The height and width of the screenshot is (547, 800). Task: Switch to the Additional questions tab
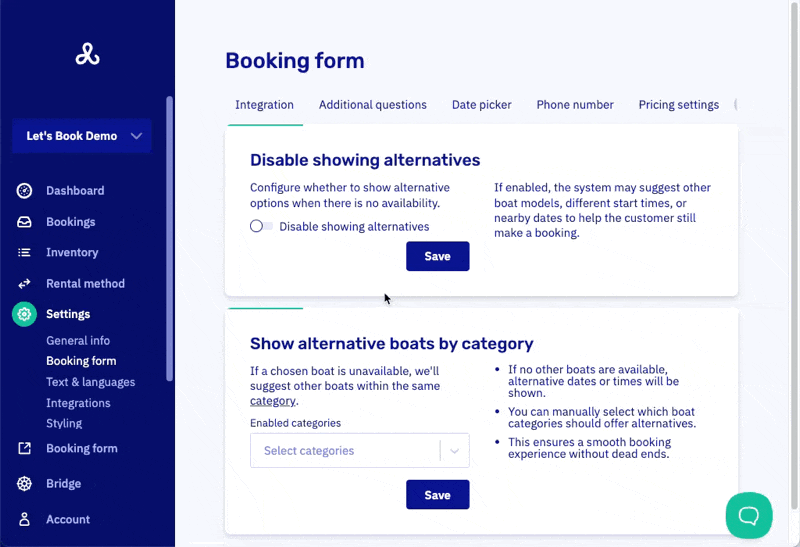[x=372, y=105]
